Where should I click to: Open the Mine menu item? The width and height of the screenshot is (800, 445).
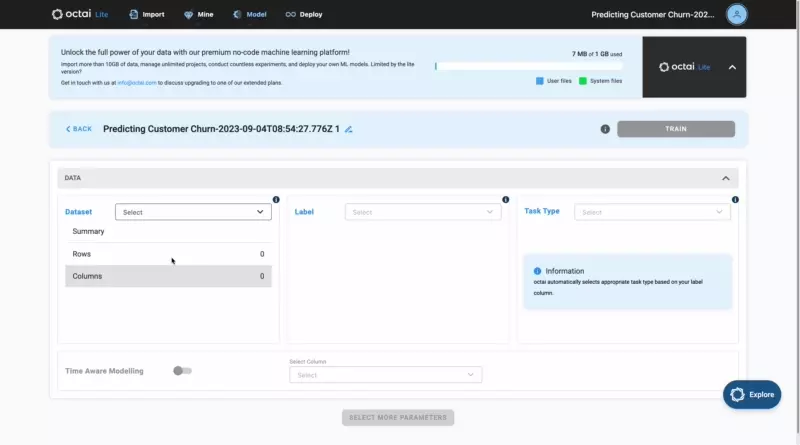point(198,14)
